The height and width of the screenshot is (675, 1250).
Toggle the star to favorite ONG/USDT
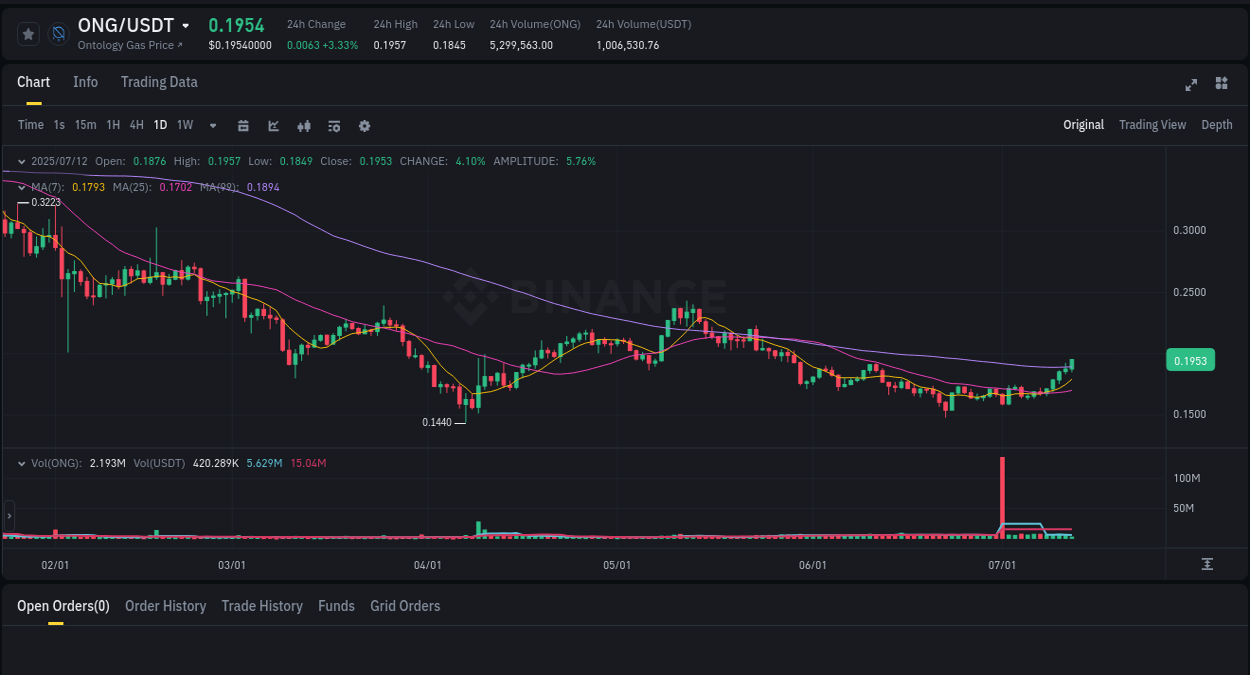(x=28, y=33)
